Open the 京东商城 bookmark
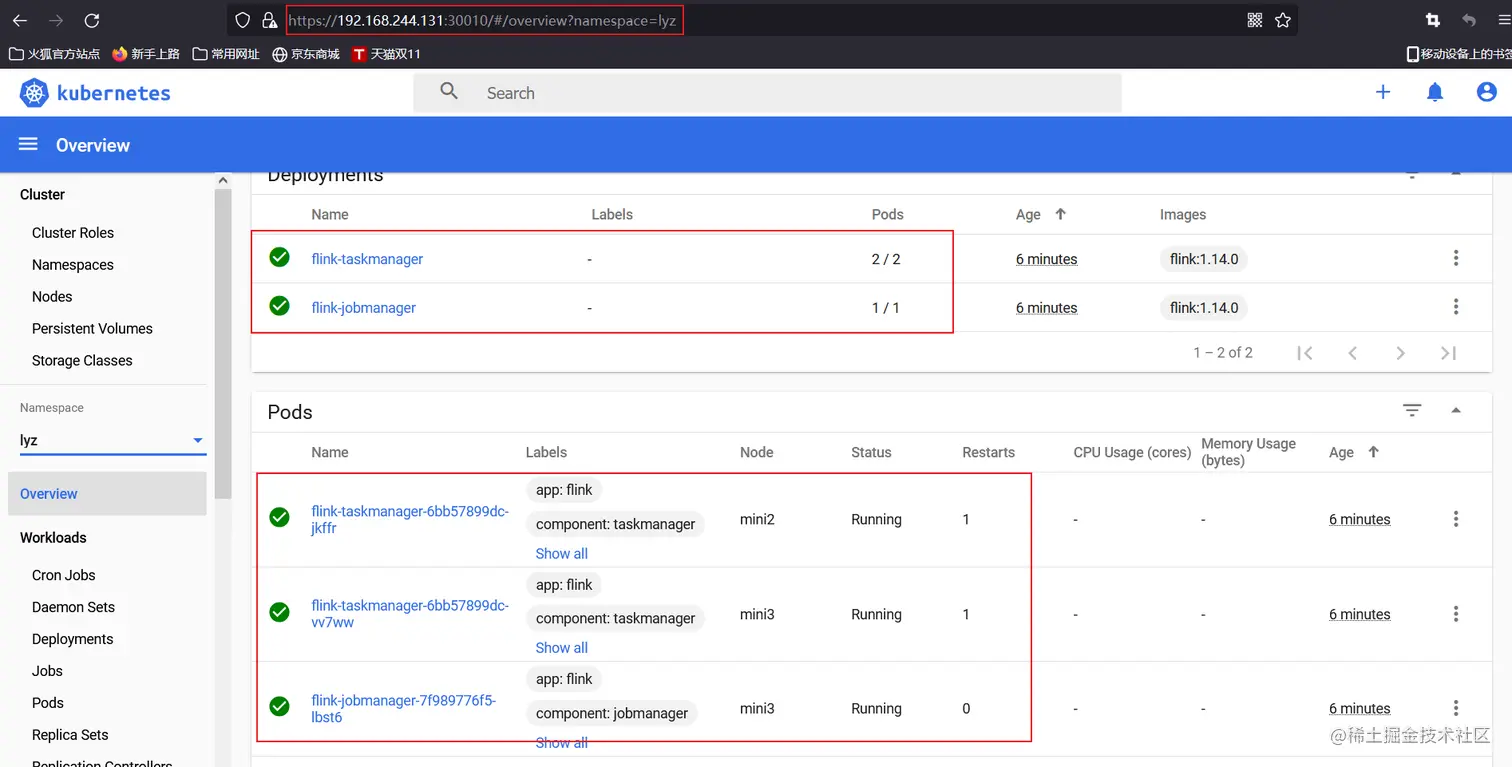 coord(306,54)
